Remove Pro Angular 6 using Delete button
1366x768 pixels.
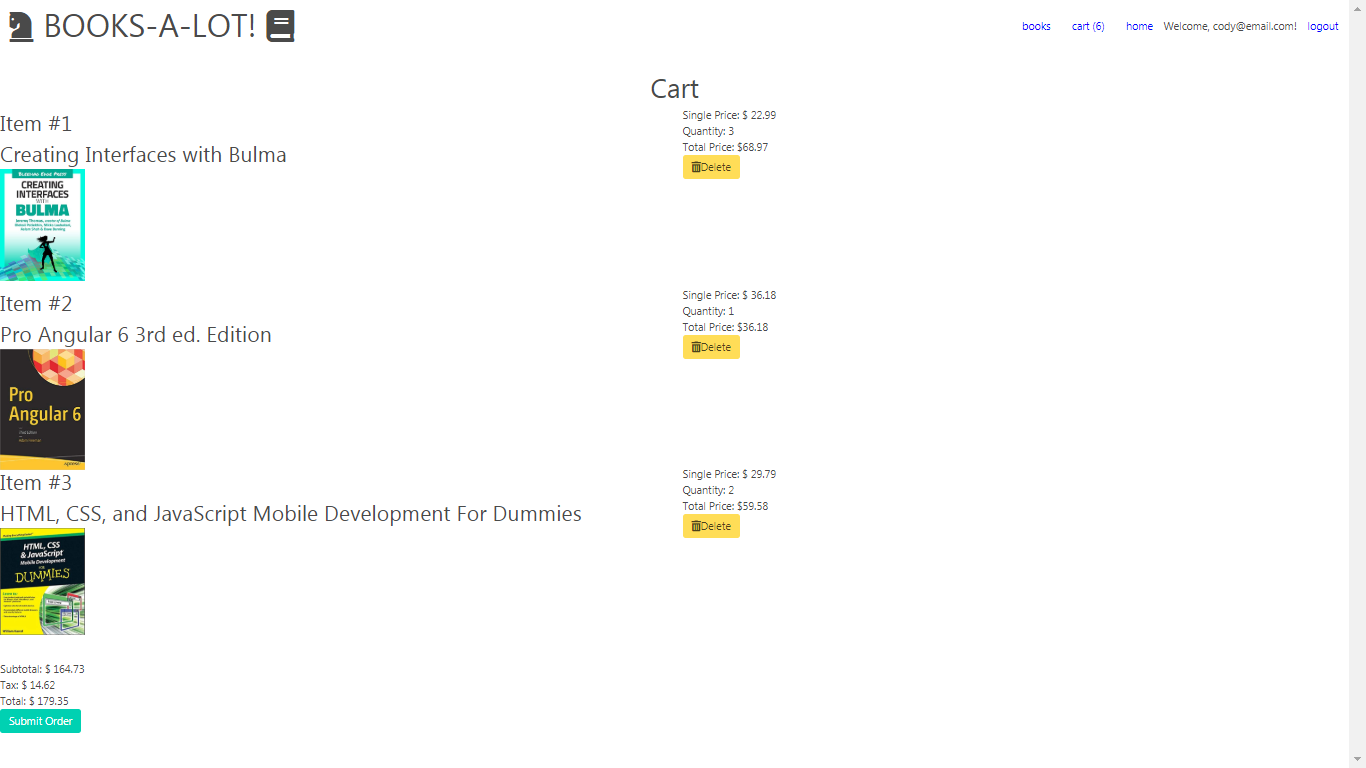click(x=711, y=347)
